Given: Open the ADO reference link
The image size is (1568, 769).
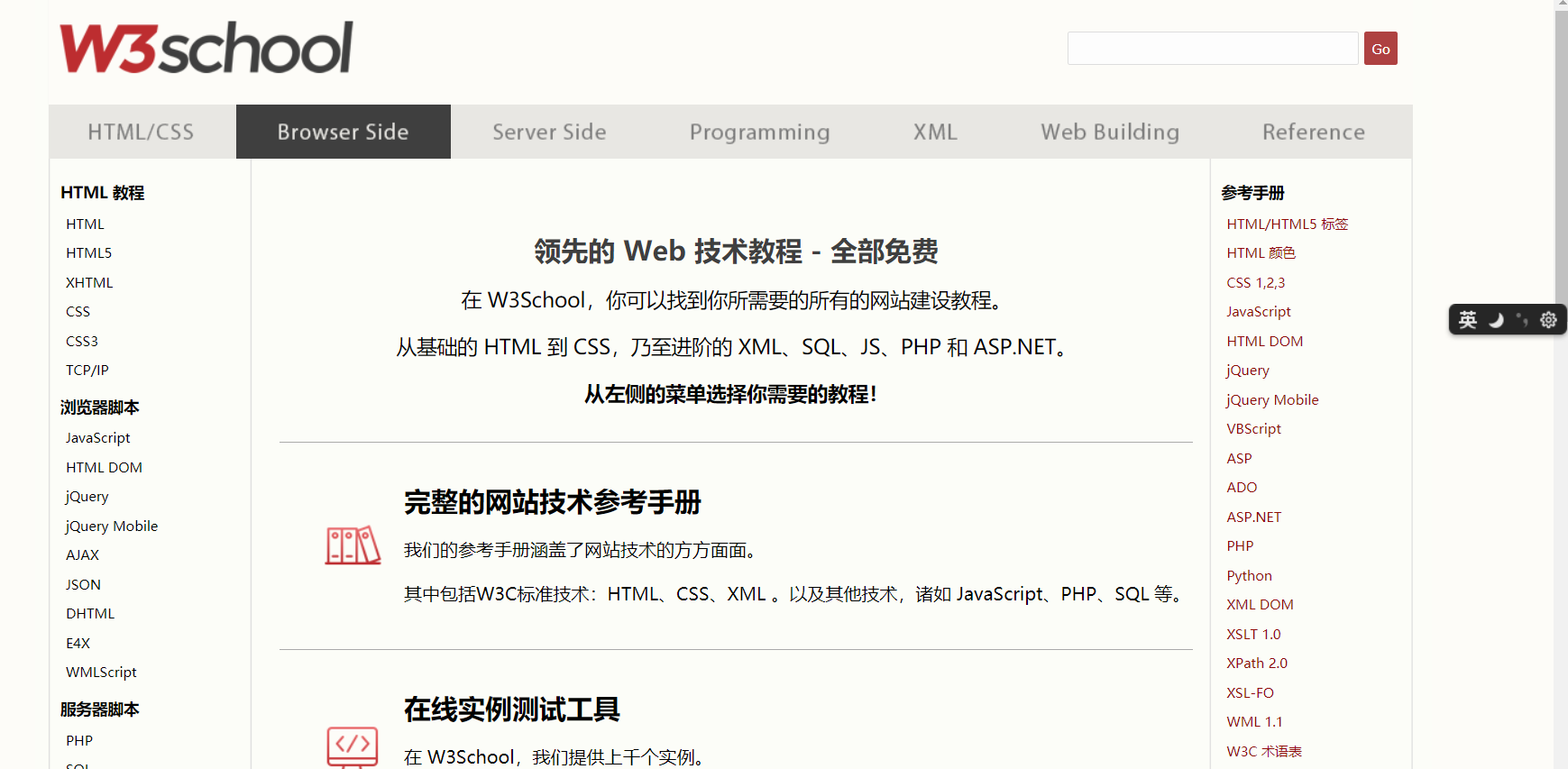Looking at the screenshot, I should 1242,488.
